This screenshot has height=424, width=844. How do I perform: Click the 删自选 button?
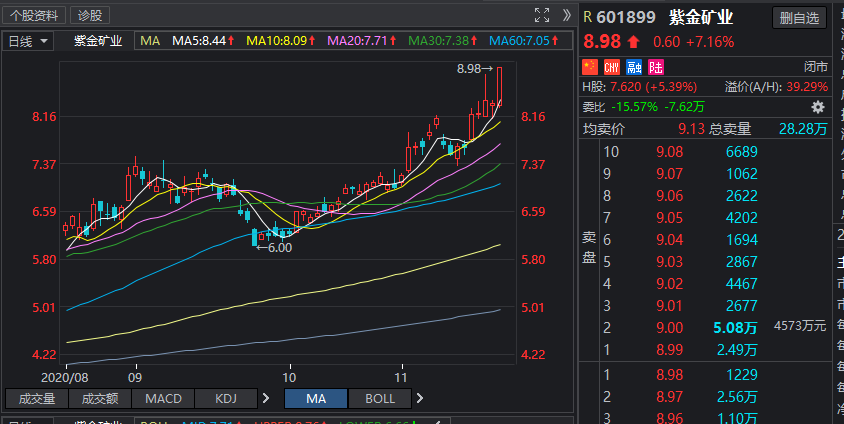799,18
